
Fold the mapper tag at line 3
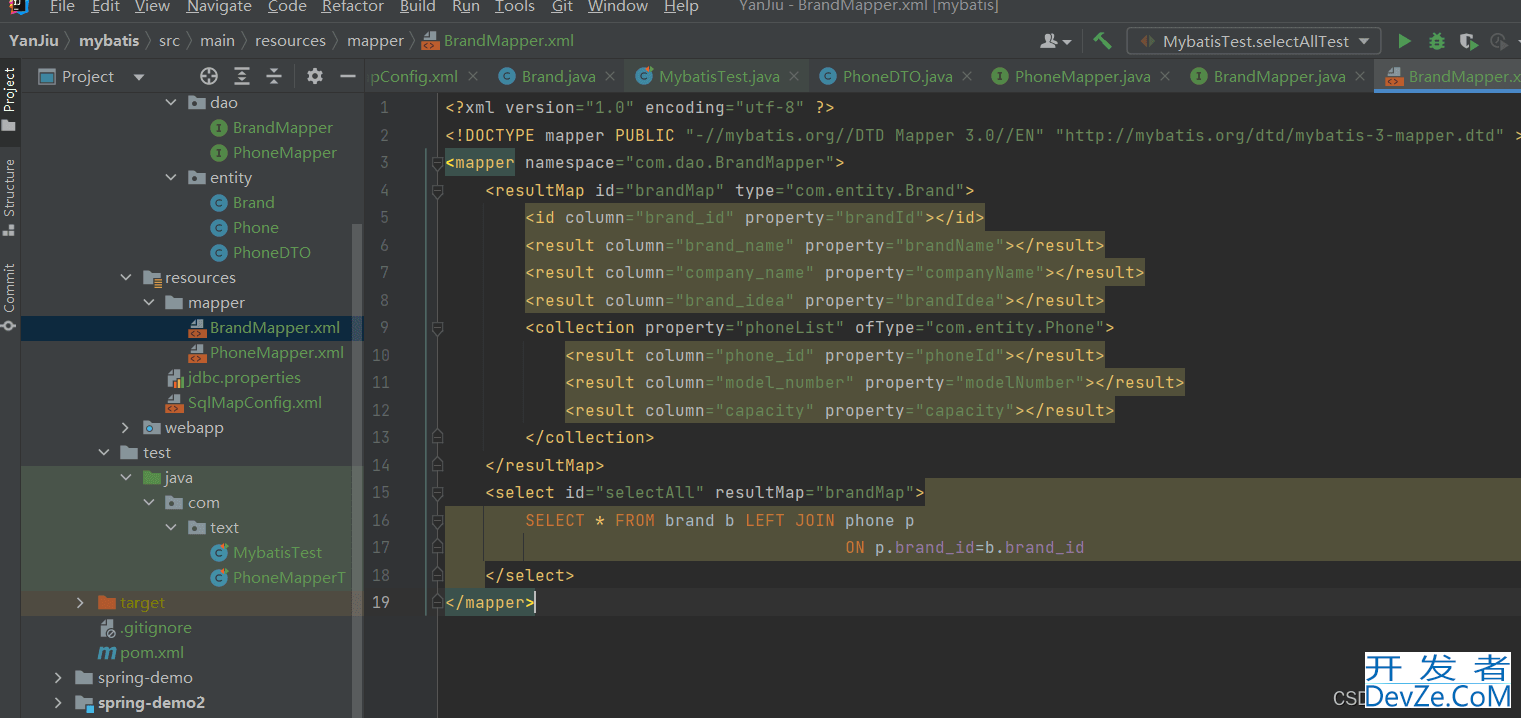click(437, 163)
